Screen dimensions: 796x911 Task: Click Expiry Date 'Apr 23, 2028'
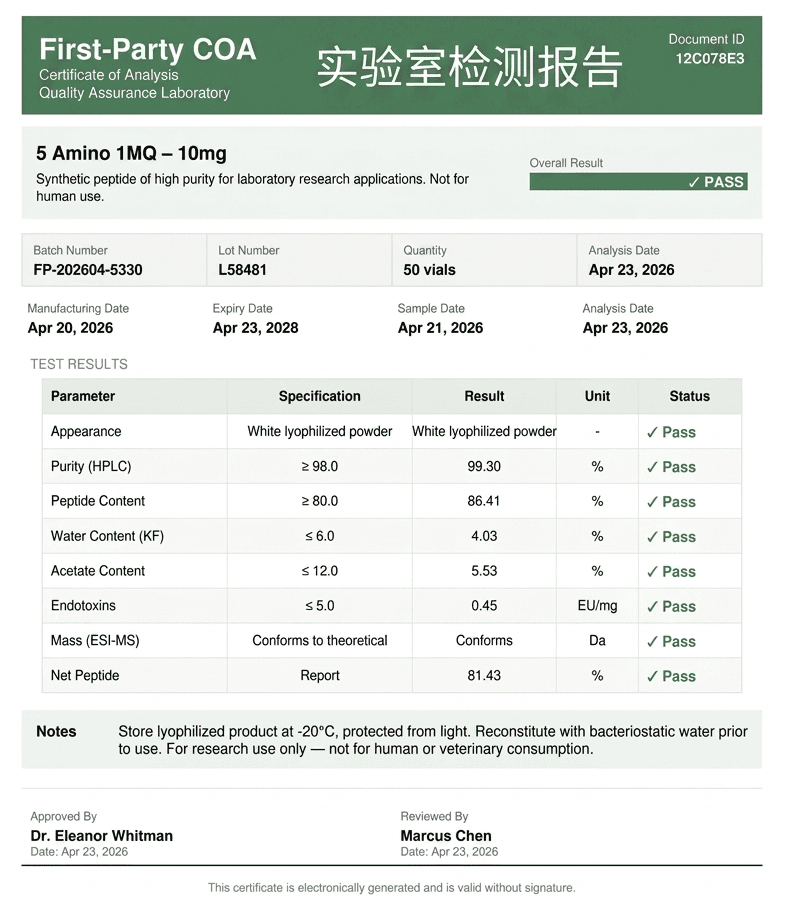(256, 328)
